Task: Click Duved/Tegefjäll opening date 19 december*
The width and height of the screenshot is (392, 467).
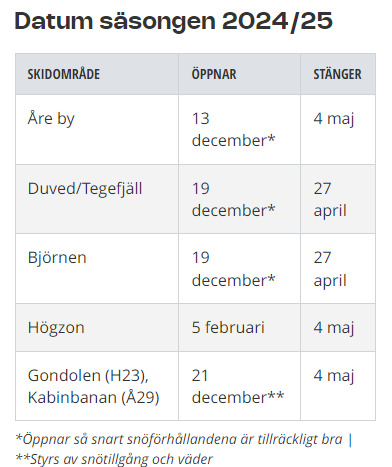Action: click(x=234, y=199)
